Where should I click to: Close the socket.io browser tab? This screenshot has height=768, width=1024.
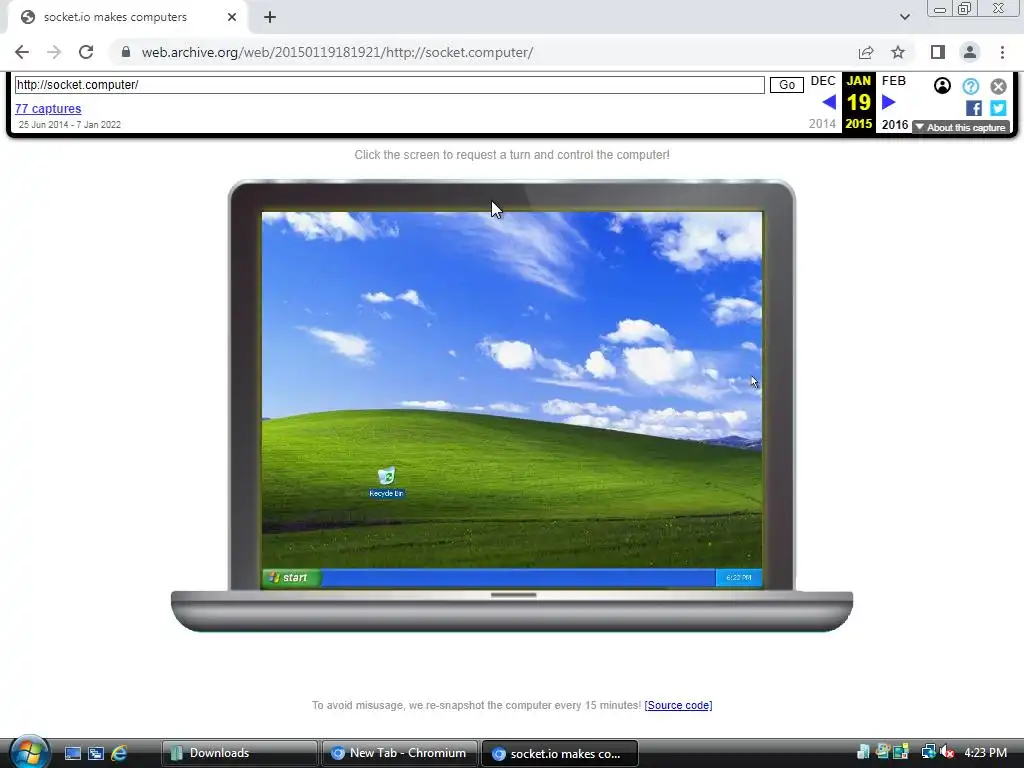pos(232,17)
